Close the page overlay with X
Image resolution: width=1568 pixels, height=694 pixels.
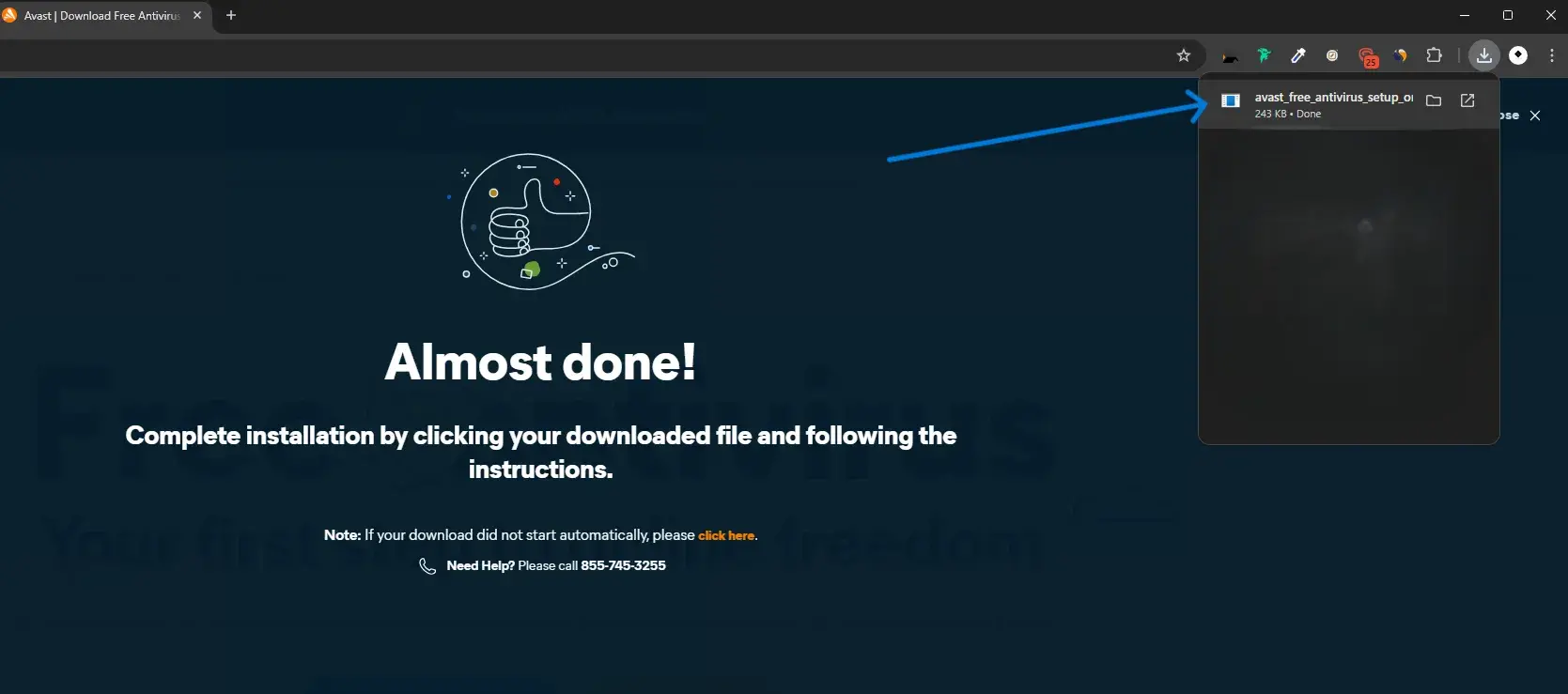coord(1535,116)
